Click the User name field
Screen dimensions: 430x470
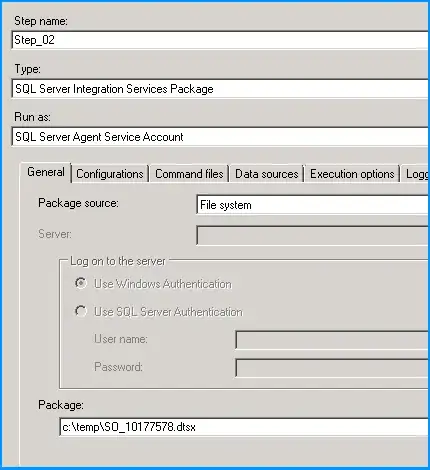332,340
